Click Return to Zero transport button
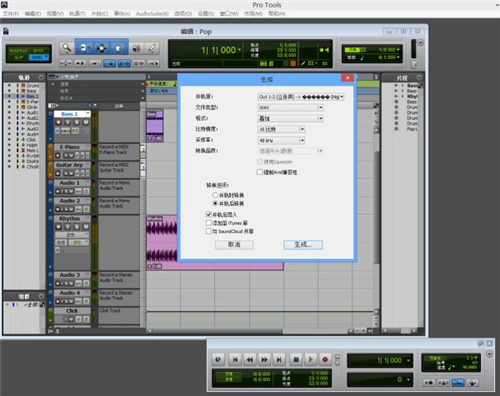 [235, 359]
